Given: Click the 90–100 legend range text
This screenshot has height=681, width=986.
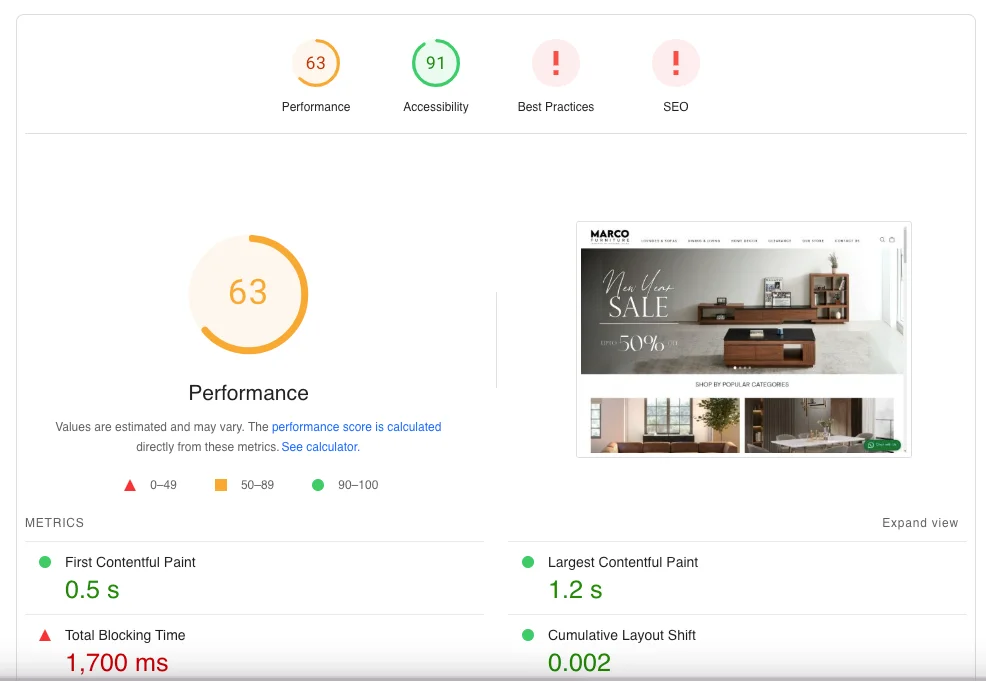Looking at the screenshot, I should tap(358, 485).
